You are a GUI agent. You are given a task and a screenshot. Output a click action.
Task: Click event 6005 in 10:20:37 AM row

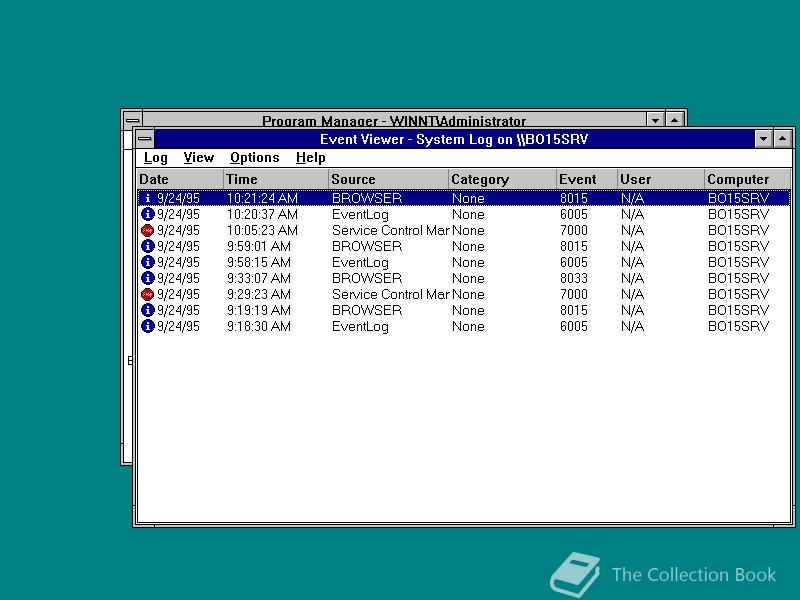pos(573,214)
